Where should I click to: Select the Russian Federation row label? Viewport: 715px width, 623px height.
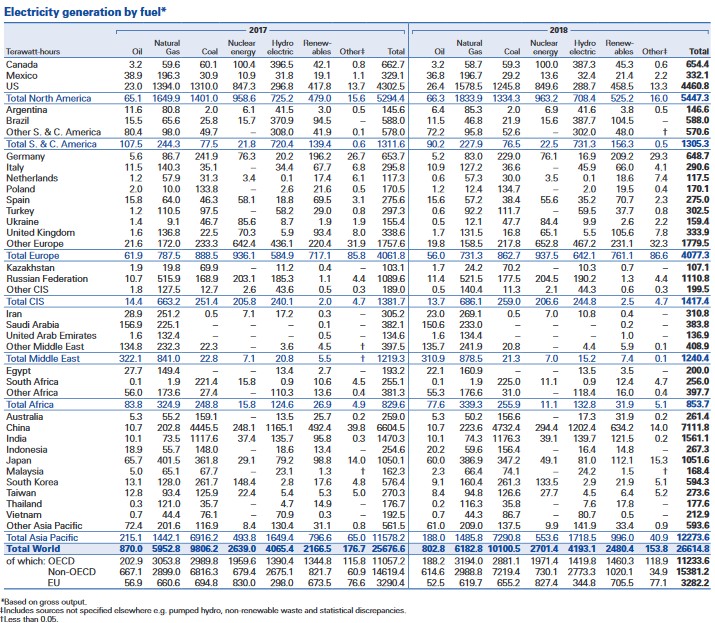point(43,280)
